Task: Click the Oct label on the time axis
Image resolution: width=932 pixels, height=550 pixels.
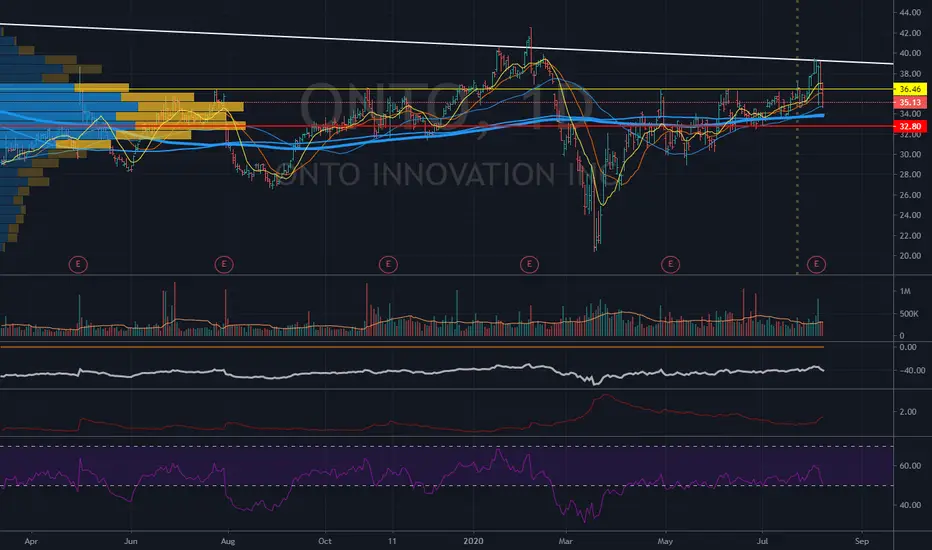Action: point(325,541)
